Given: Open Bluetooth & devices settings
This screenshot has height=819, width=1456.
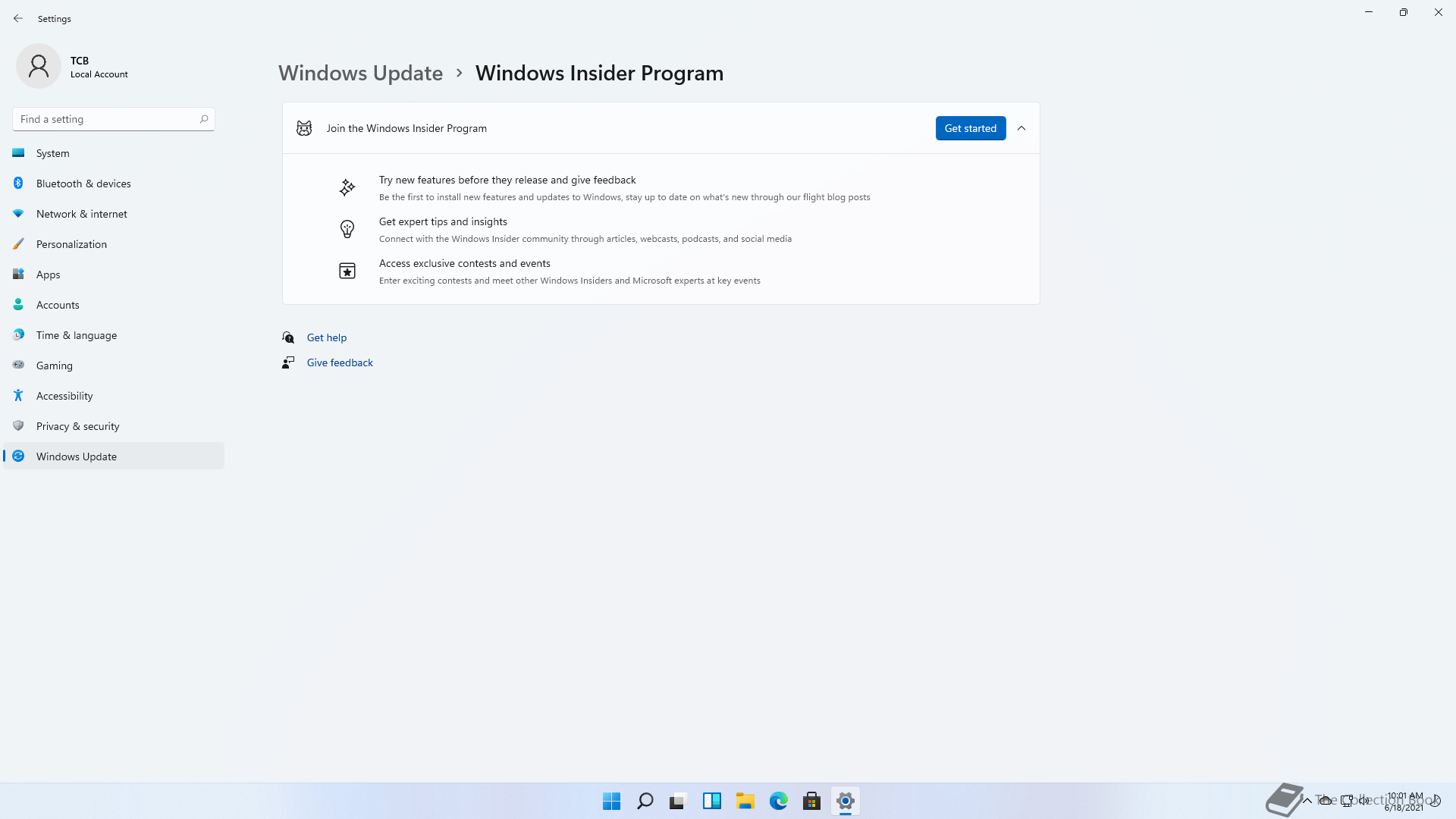Looking at the screenshot, I should click(x=114, y=184).
